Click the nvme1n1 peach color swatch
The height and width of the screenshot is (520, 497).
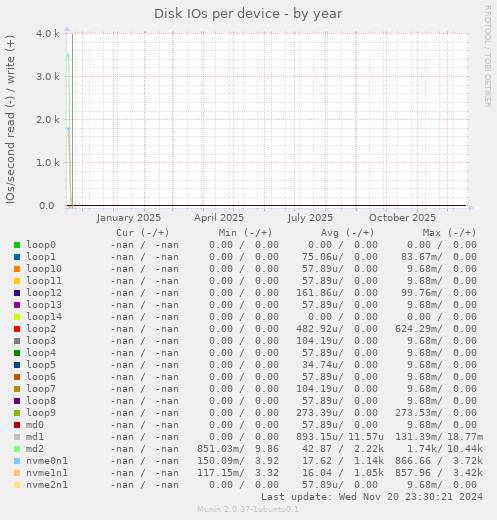pos(17,473)
